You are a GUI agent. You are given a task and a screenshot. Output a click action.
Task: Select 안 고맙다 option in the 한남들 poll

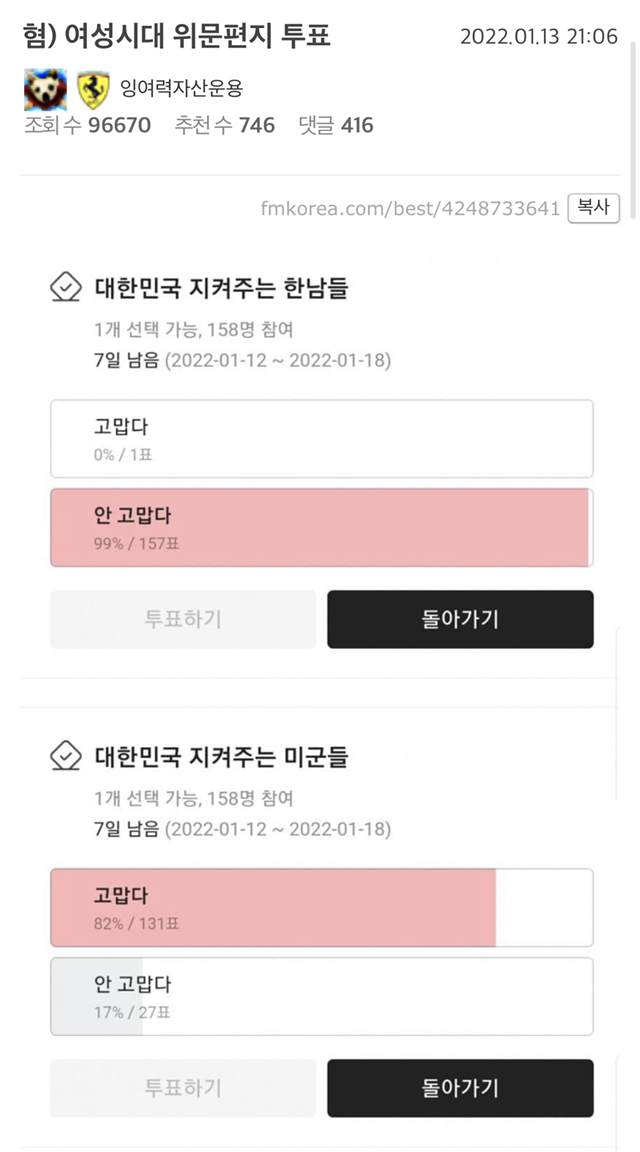tap(321, 528)
